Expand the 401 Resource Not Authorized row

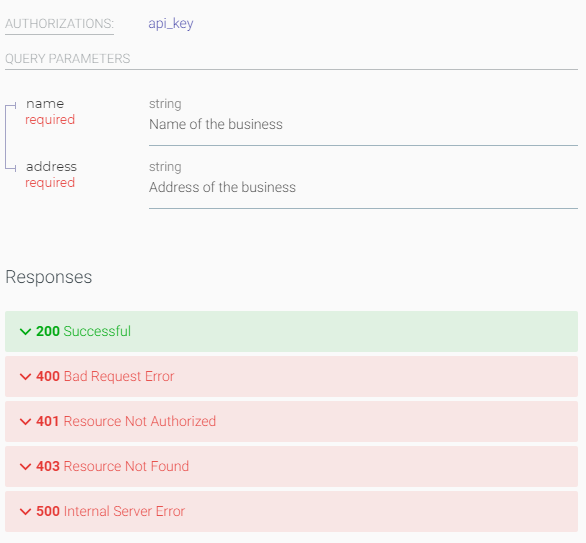292,422
